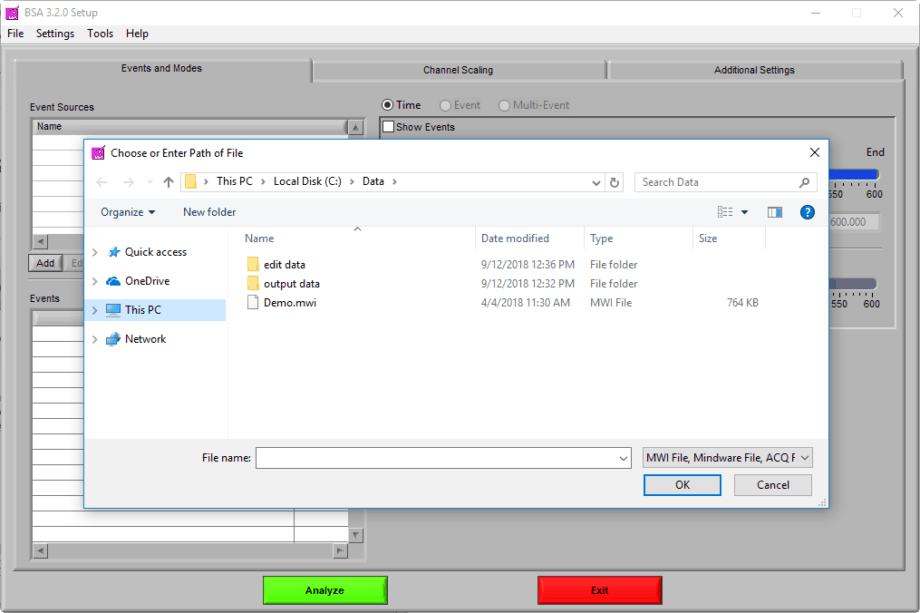
Task: Navigate back using the back arrow
Action: (101, 181)
